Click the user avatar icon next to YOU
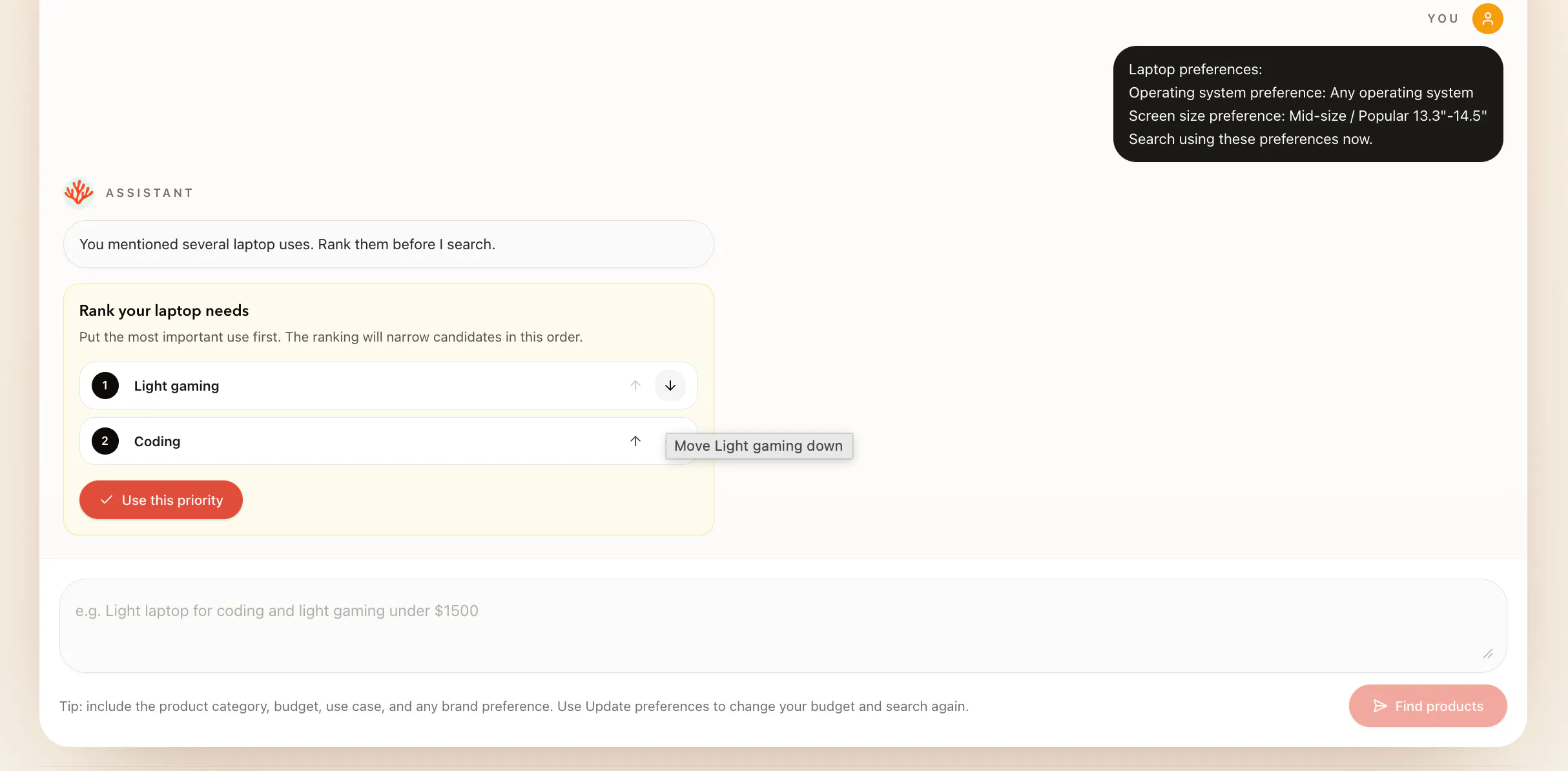Image resolution: width=1568 pixels, height=771 pixels. point(1487,19)
